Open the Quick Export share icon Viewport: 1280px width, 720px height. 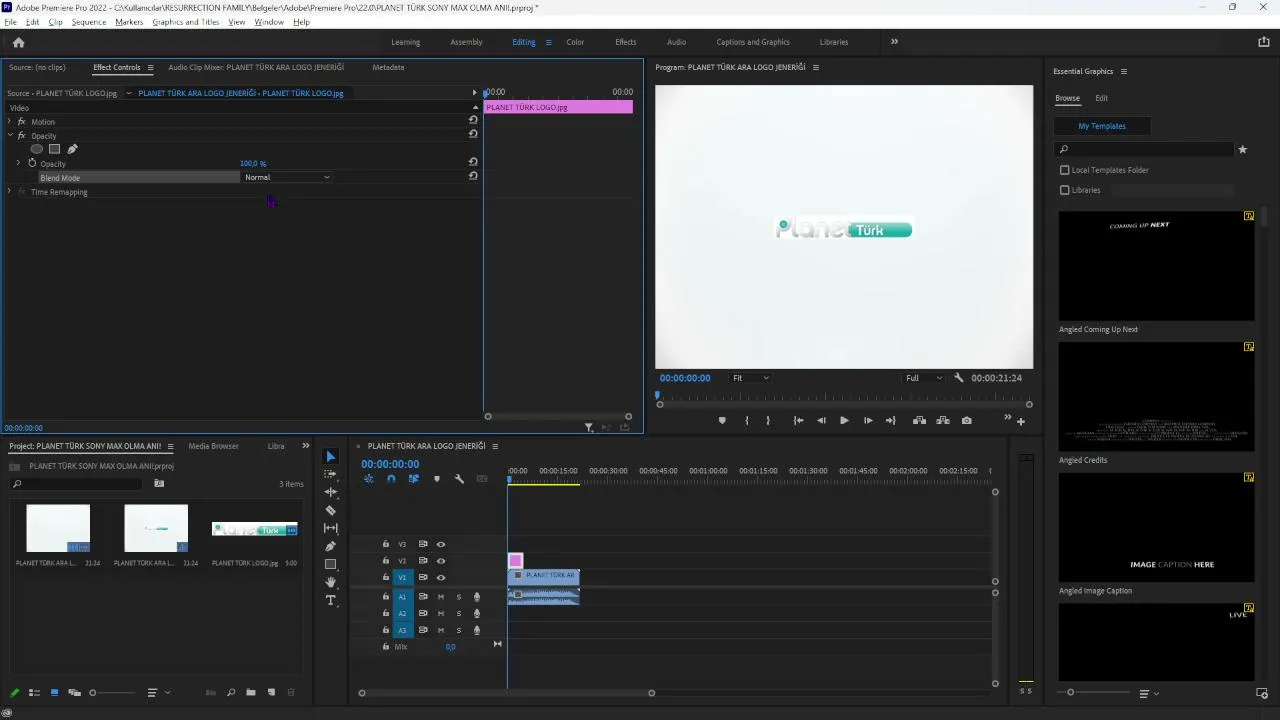pos(1263,42)
